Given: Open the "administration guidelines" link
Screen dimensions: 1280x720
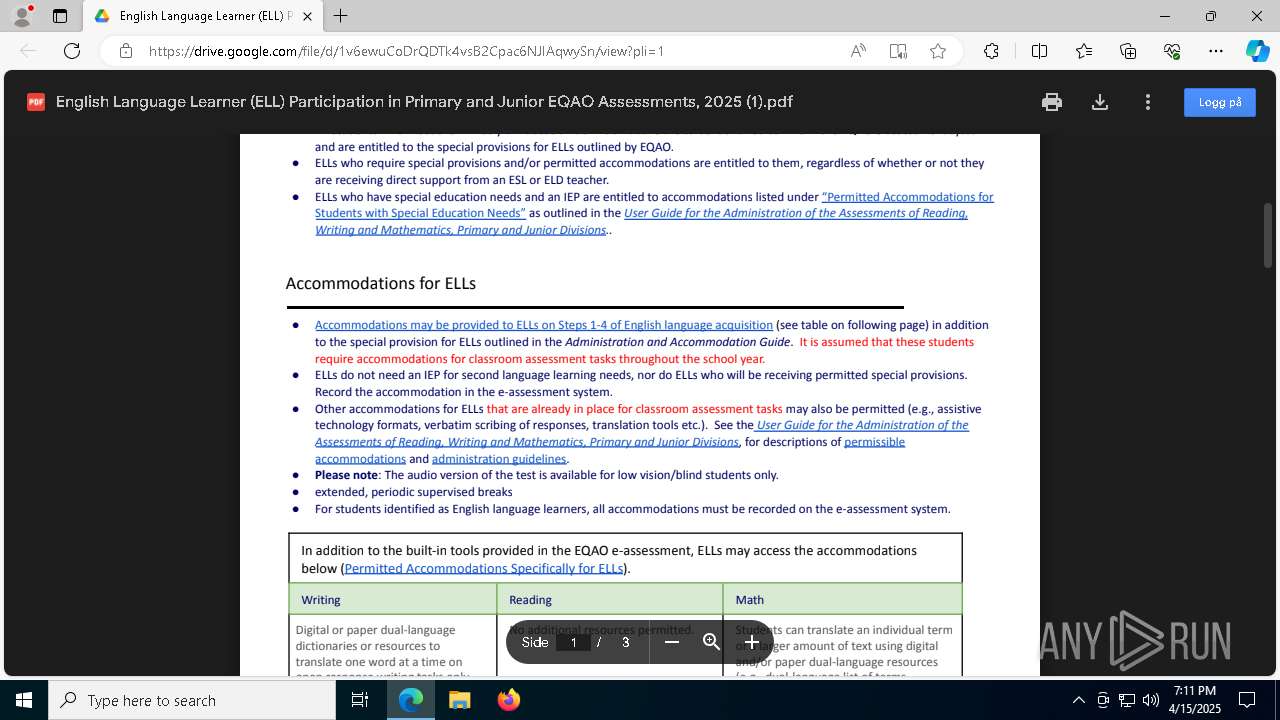Looking at the screenshot, I should coord(499,459).
